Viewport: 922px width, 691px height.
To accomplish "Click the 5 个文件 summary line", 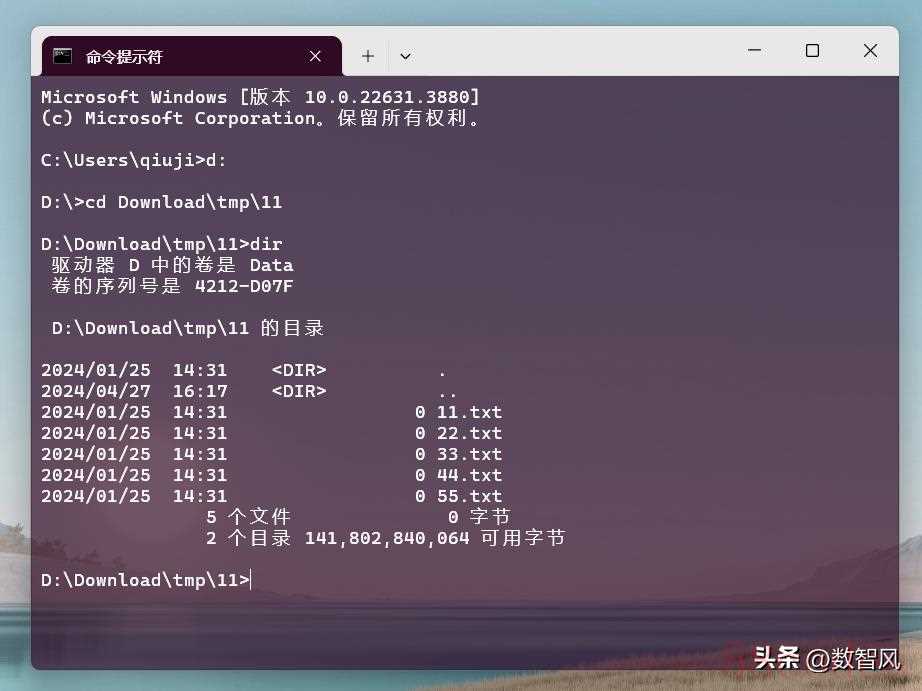I will coord(358,517).
